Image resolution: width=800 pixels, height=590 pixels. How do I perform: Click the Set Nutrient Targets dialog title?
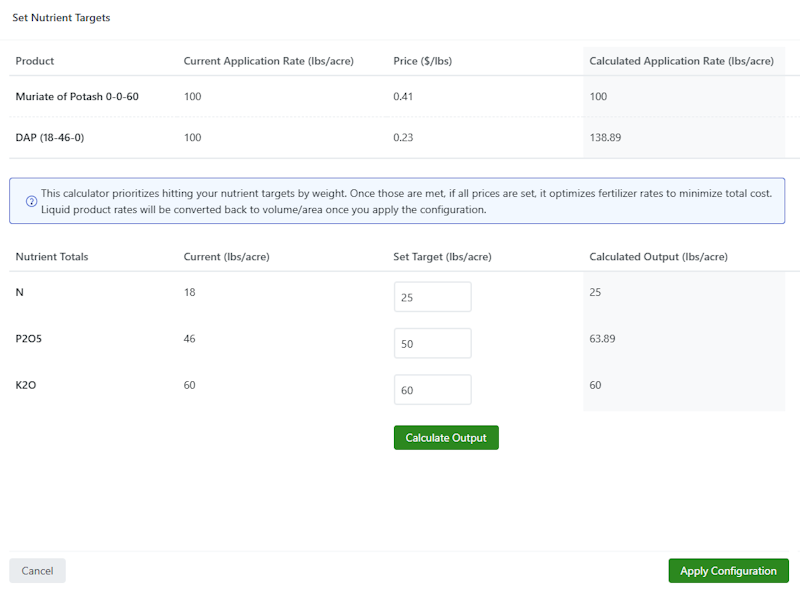point(61,18)
